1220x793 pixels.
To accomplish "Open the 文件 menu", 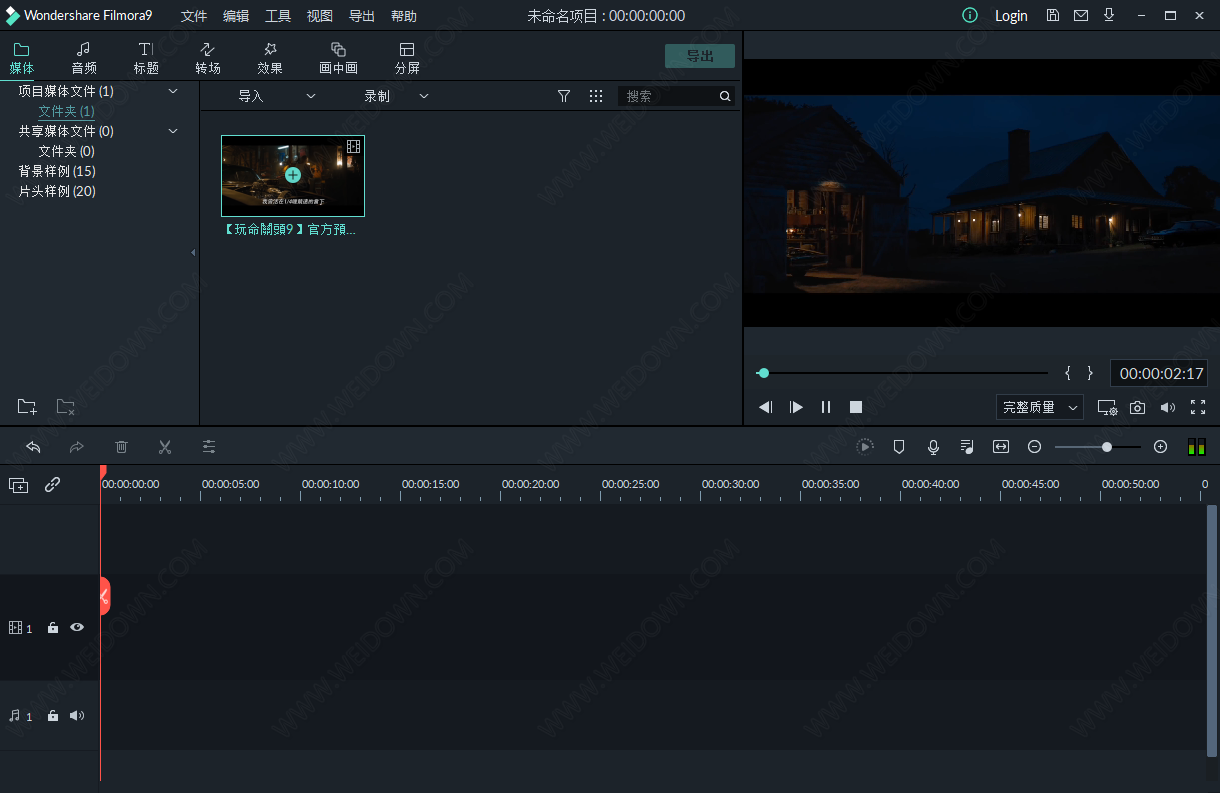I will click(194, 16).
